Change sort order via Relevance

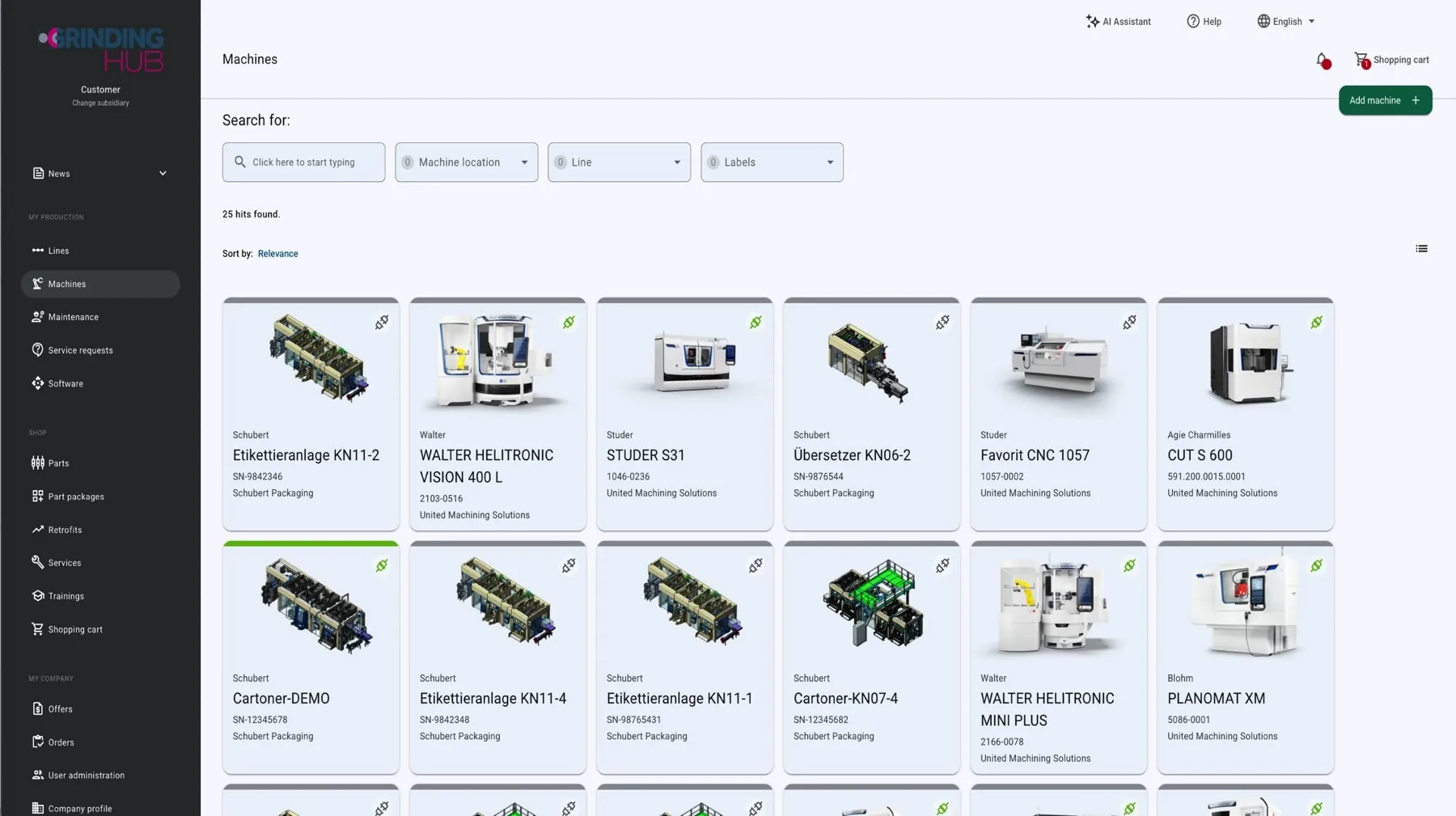(x=277, y=254)
